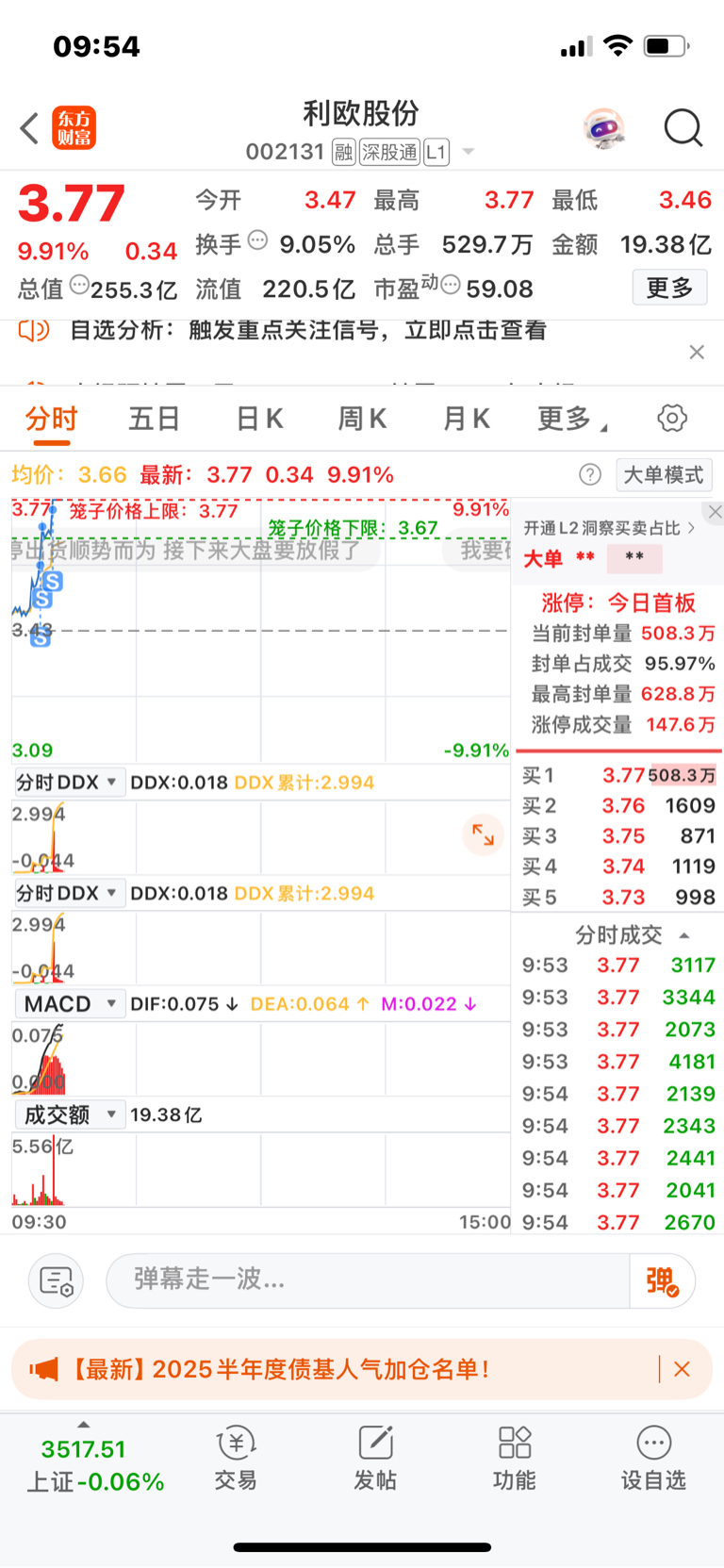The height and width of the screenshot is (1568, 724).
Task: Expand stock title dropdown arrow
Action: (x=468, y=152)
